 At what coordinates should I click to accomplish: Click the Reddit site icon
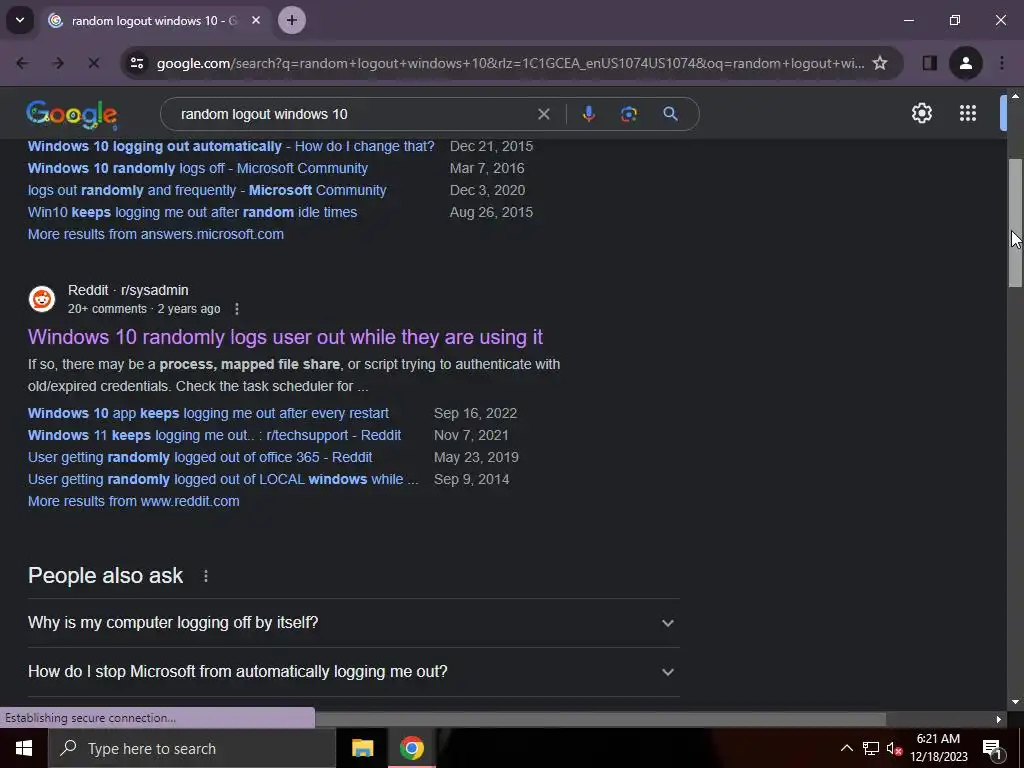click(42, 299)
